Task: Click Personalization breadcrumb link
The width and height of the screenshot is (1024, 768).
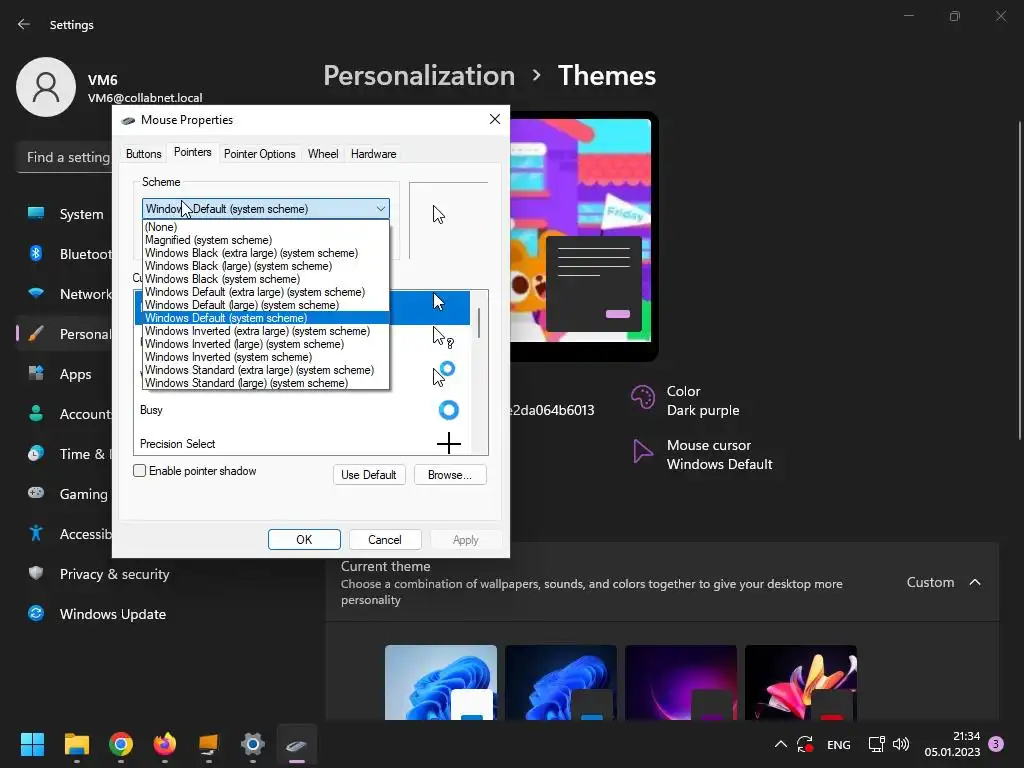Action: pyautogui.click(x=419, y=76)
